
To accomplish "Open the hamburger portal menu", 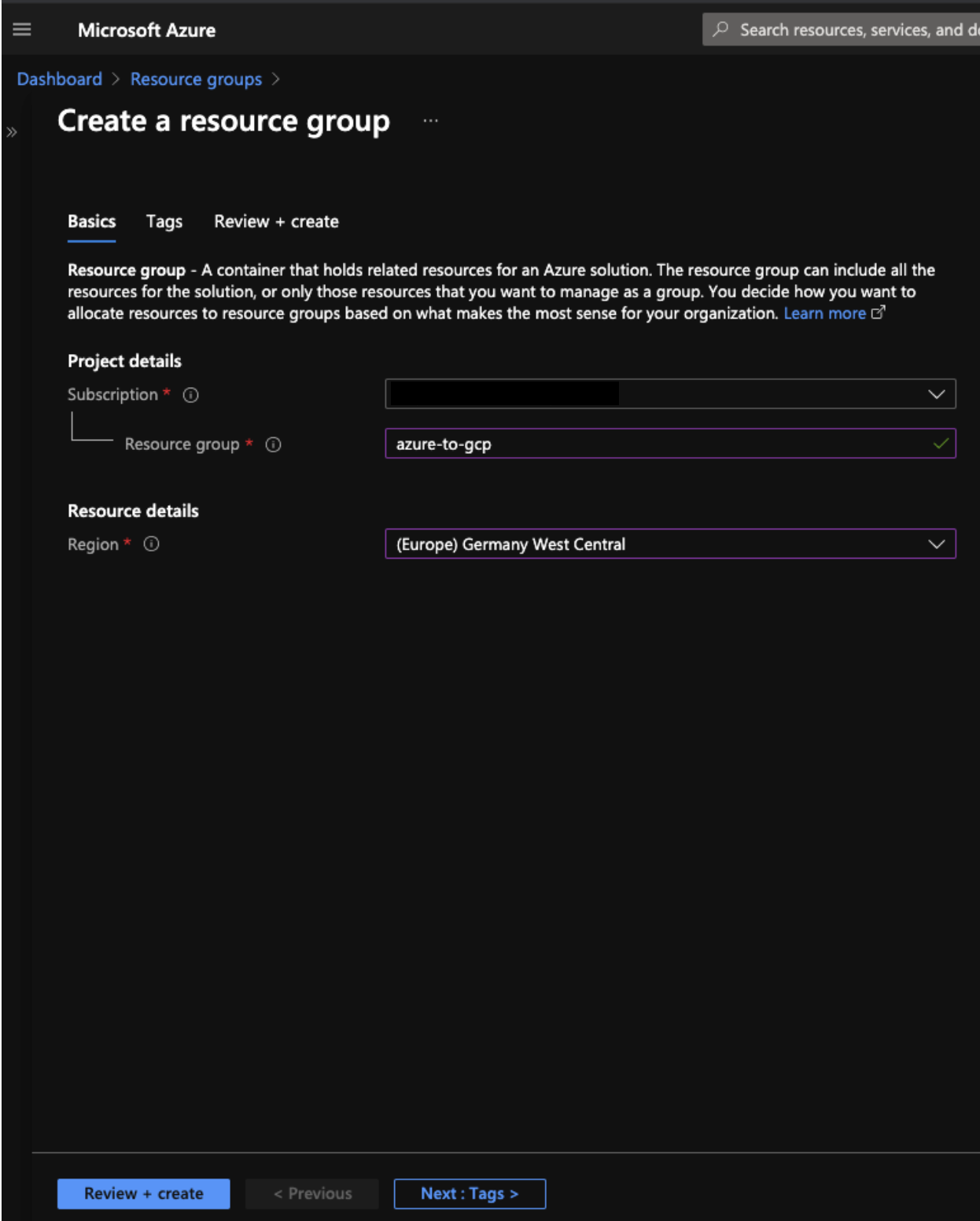I will coord(22,30).
